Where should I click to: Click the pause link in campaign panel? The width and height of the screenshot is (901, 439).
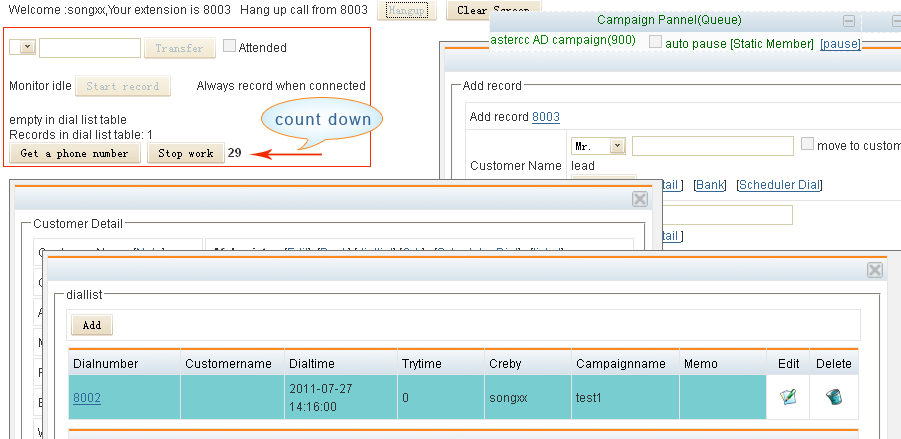click(x=839, y=44)
